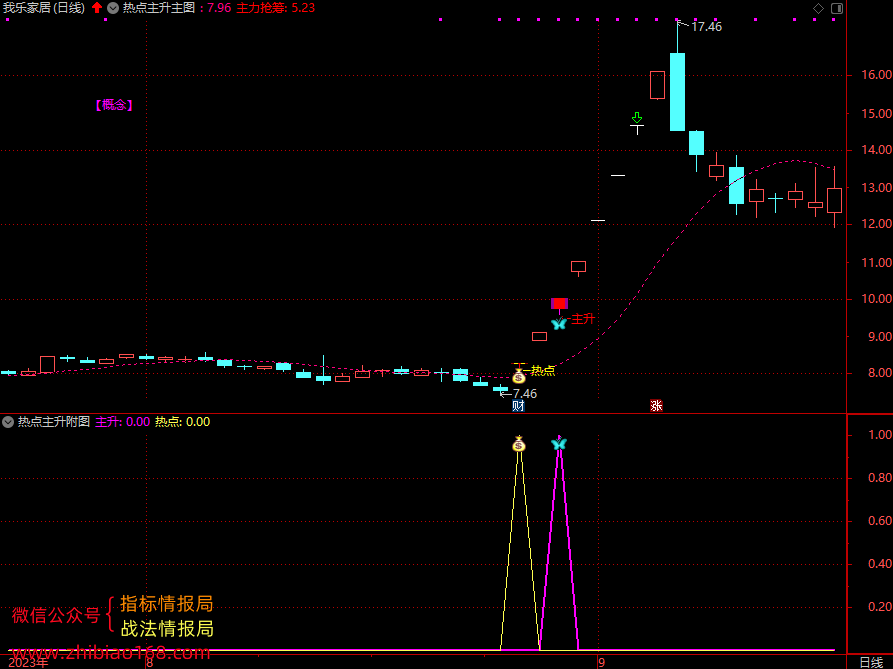Viewport: 893px width, 669px height.
Task: Click the 财 marker icon below the chart
Action: click(x=518, y=405)
